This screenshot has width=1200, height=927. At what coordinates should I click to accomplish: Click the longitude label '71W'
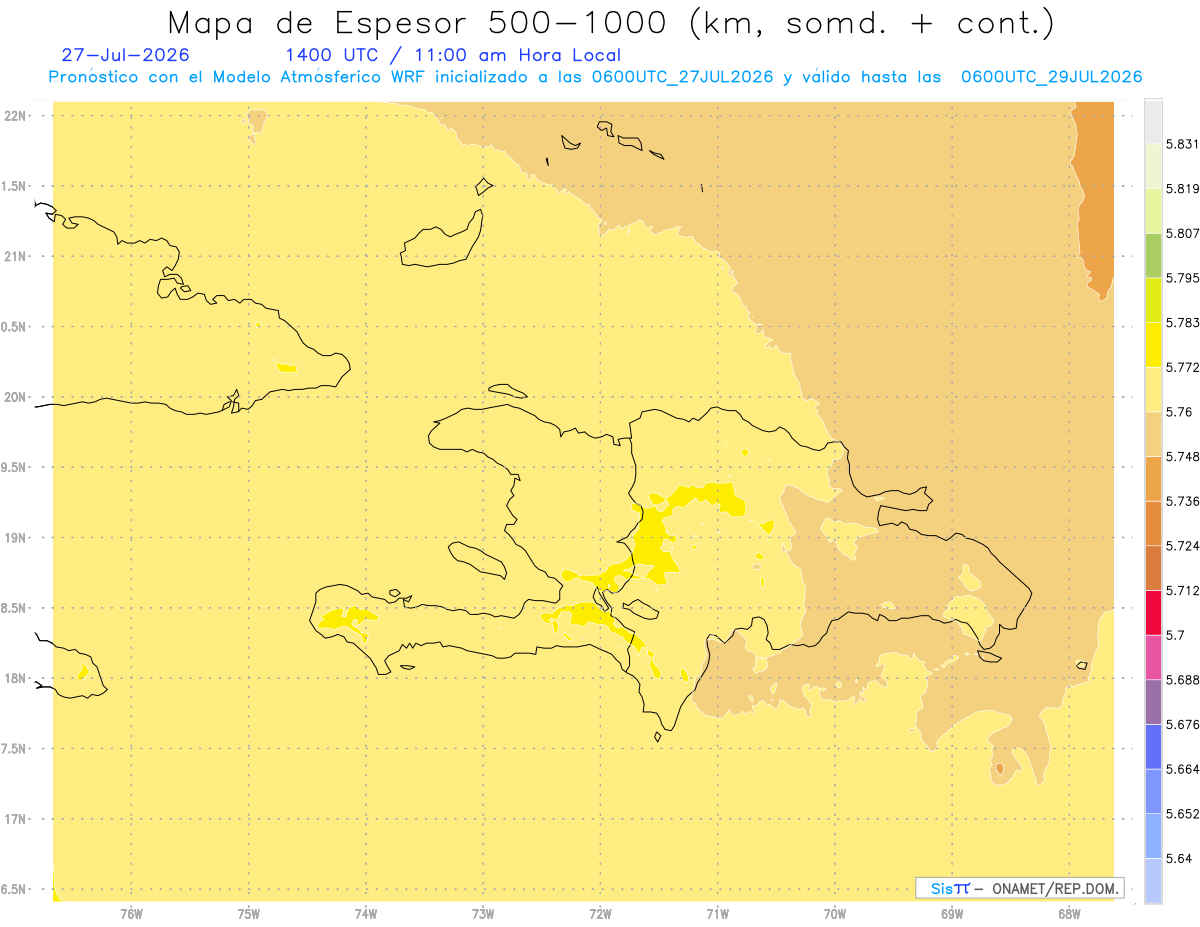717,914
